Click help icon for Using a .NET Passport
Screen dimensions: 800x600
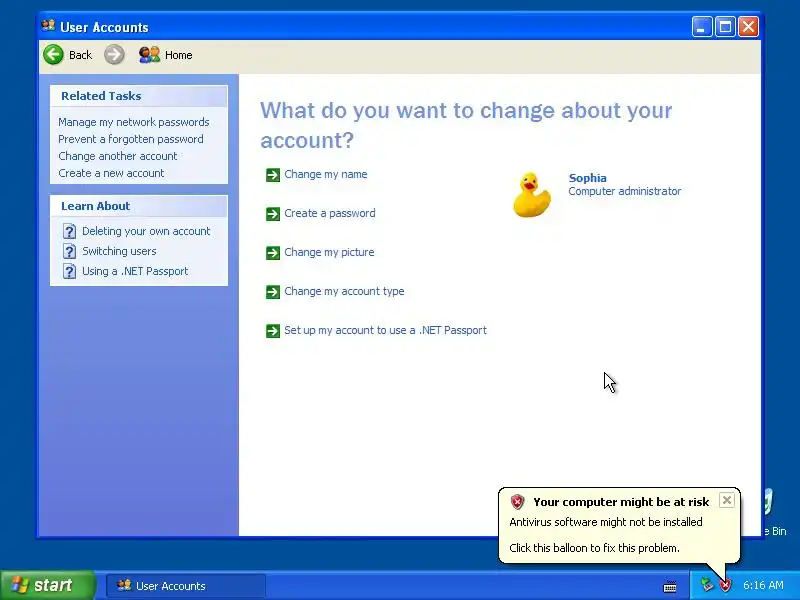pyautogui.click(x=69, y=271)
